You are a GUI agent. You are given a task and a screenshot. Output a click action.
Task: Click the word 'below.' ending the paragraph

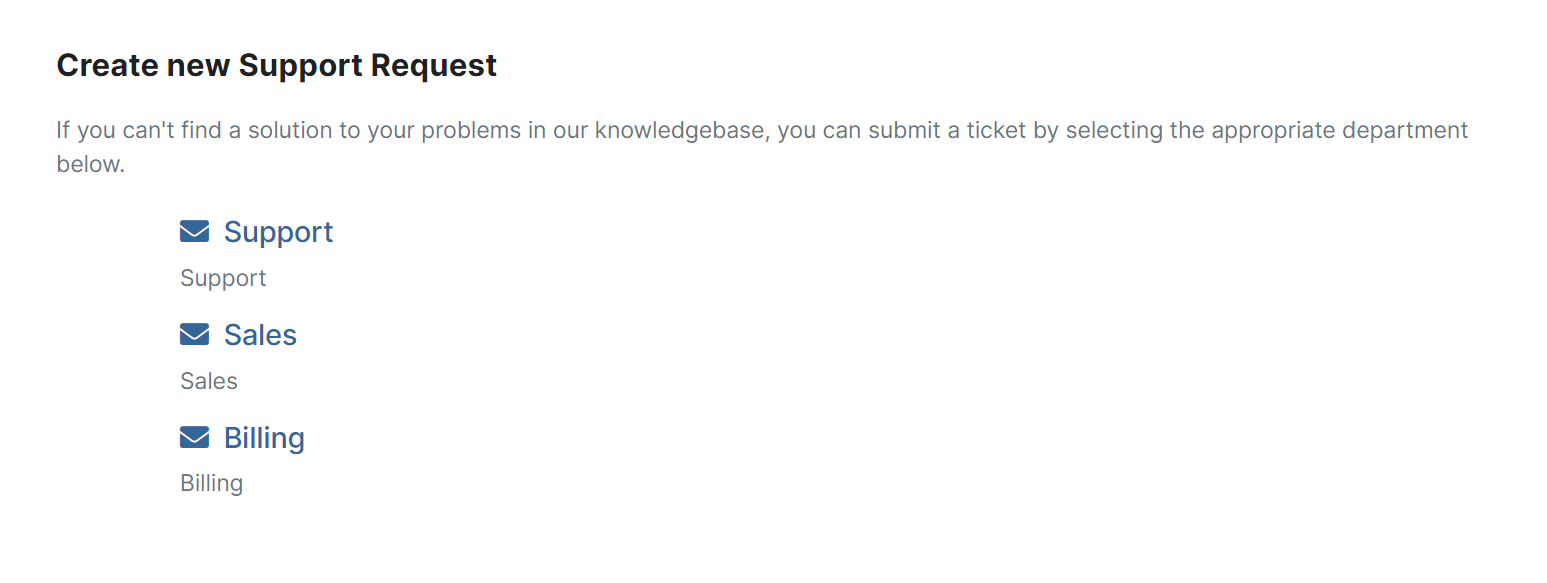pyautogui.click(x=91, y=164)
